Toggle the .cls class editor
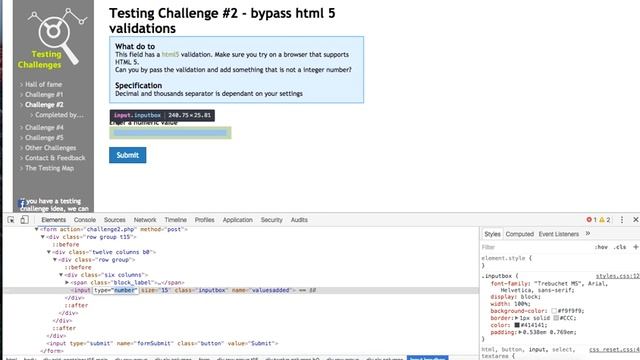This screenshot has height=360, width=640. tap(620, 247)
